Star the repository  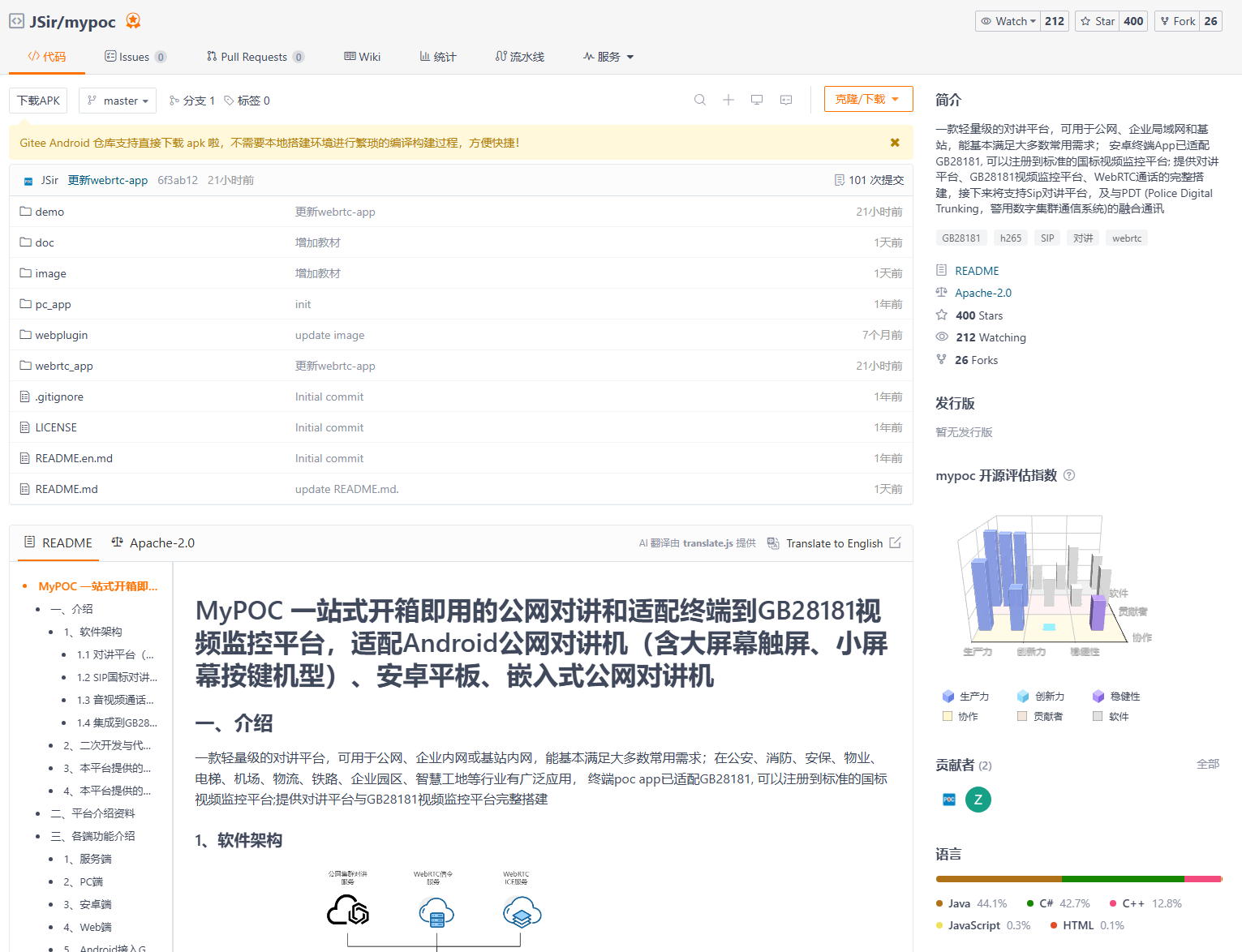pos(1097,21)
